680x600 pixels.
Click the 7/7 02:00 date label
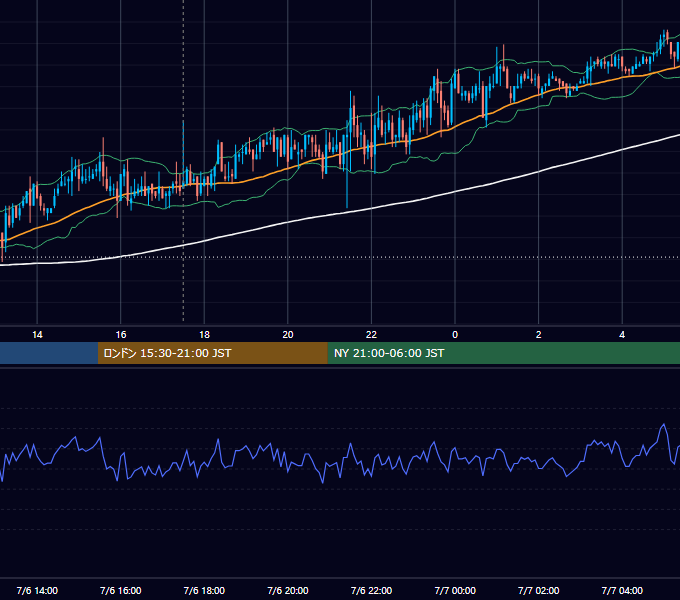[x=539, y=590]
